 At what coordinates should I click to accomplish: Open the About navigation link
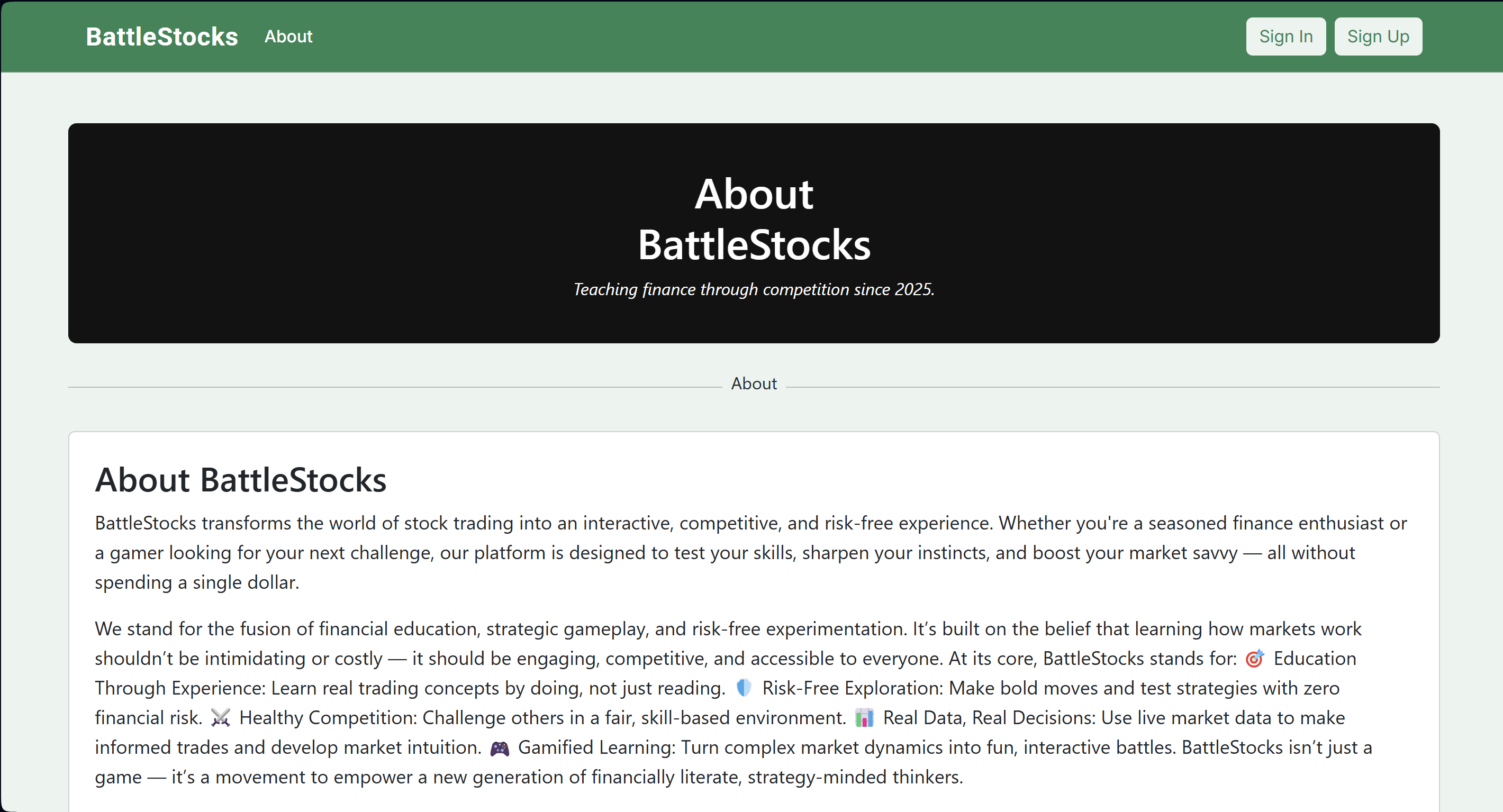coord(288,37)
